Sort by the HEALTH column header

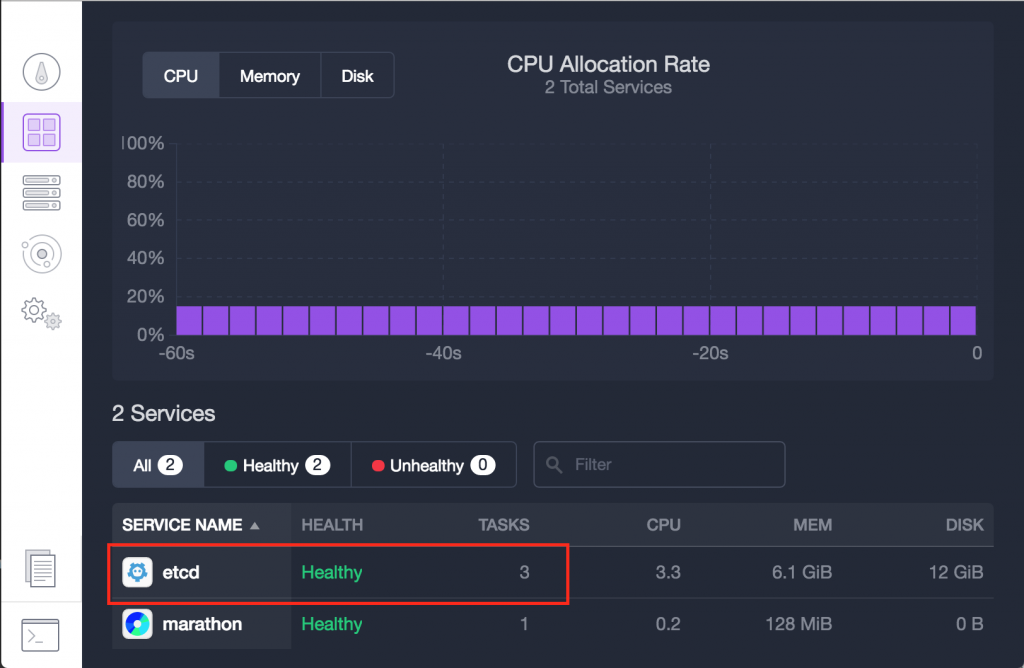pos(332,525)
